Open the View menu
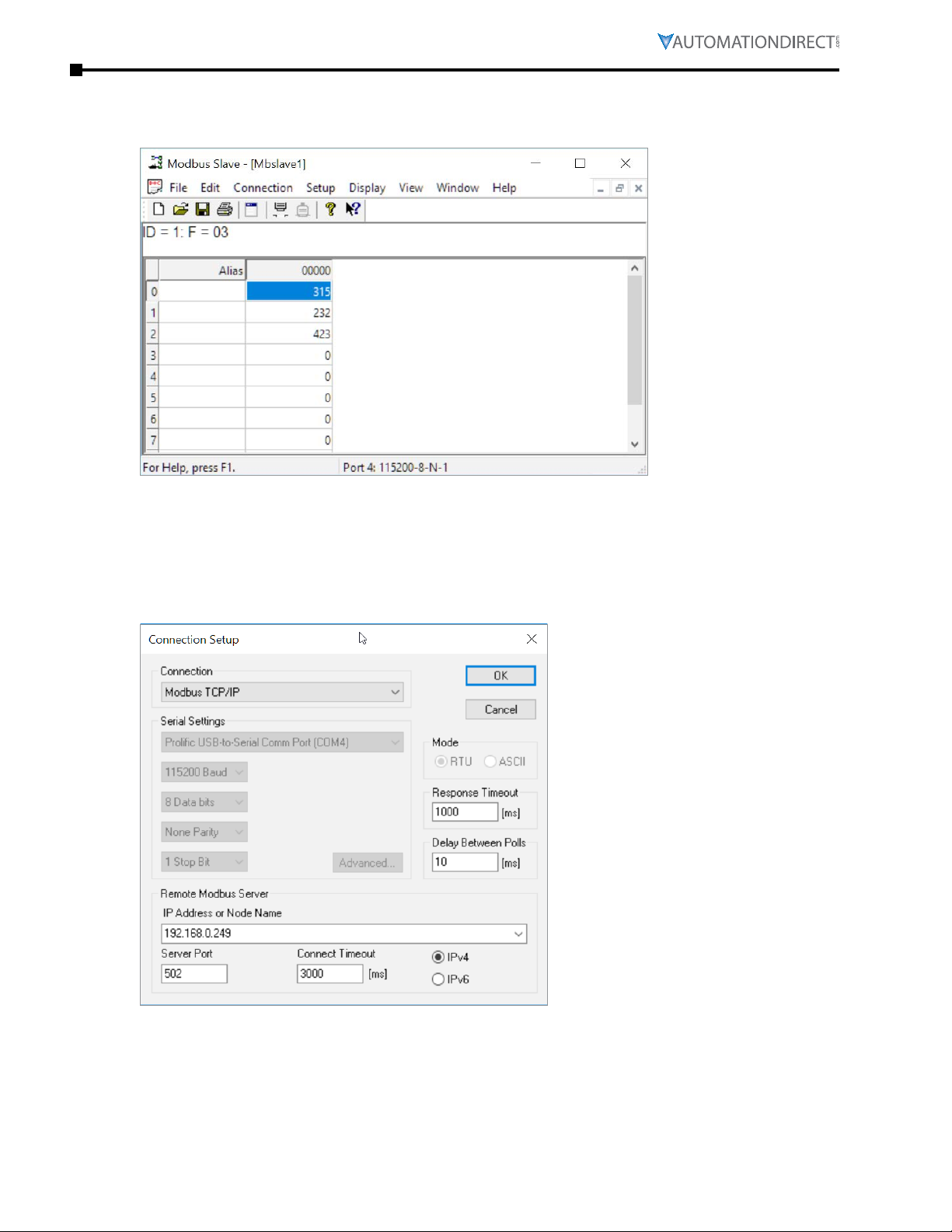 [x=410, y=188]
